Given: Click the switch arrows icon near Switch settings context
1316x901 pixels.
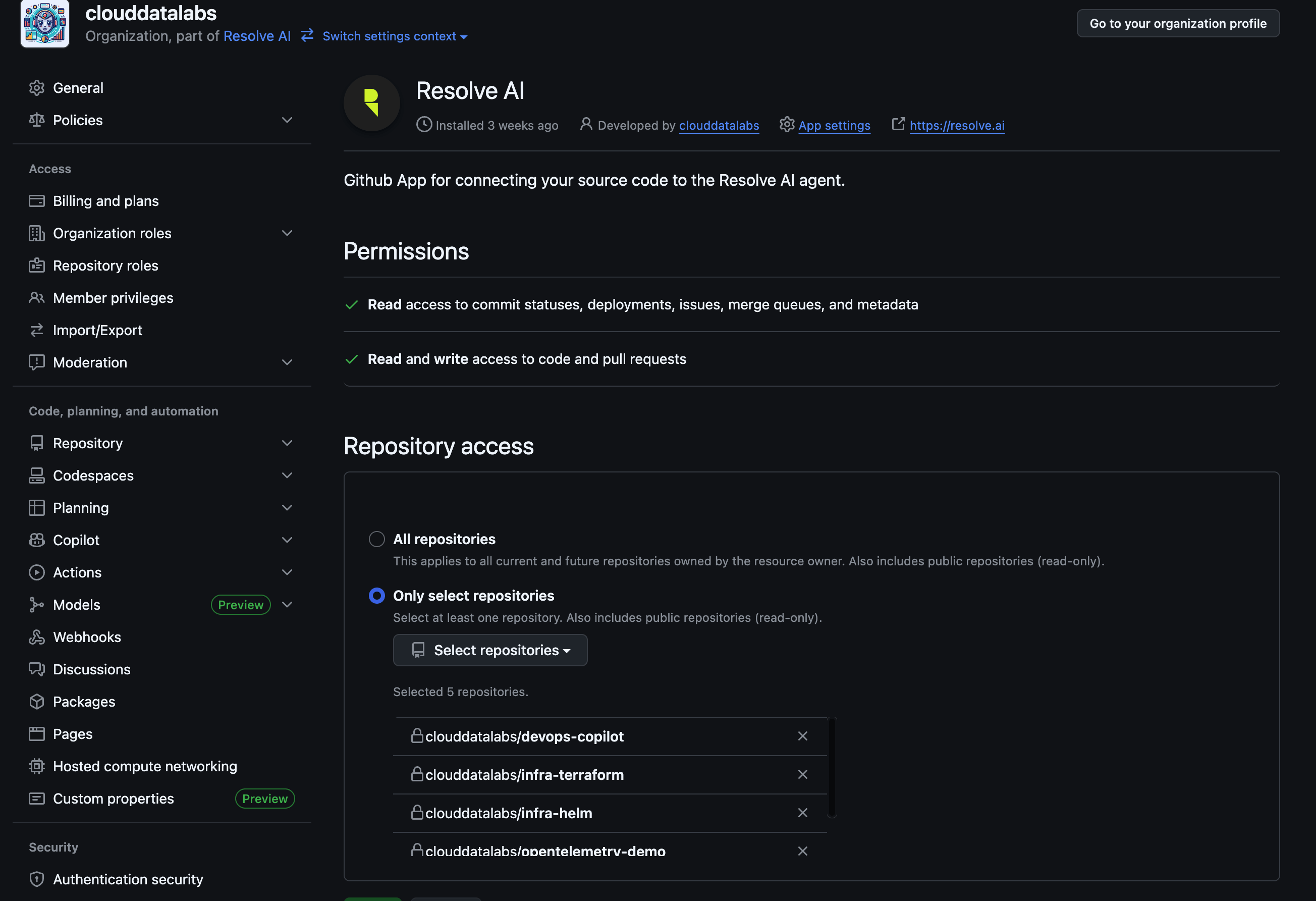Looking at the screenshot, I should coord(307,35).
